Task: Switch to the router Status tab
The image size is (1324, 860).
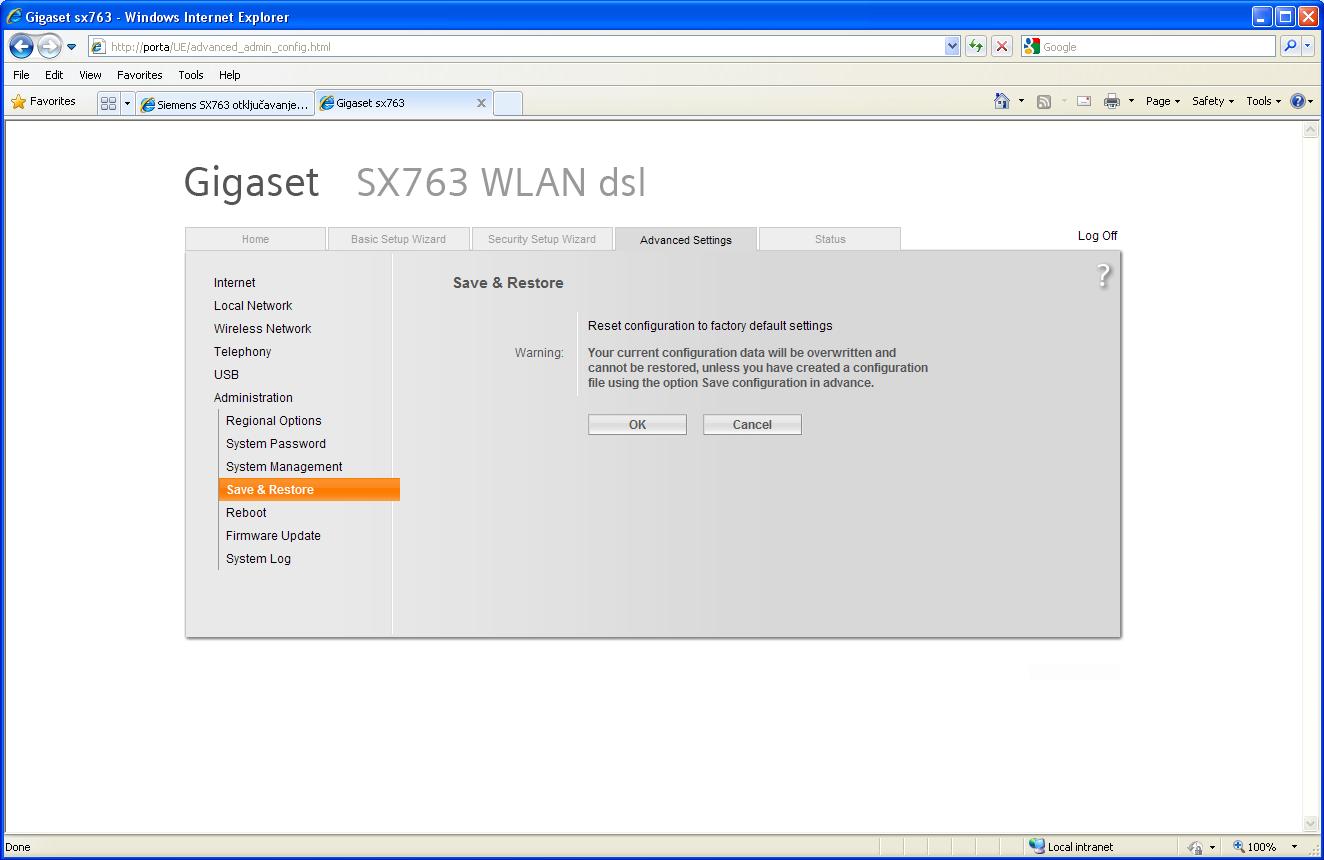Action: coord(830,239)
